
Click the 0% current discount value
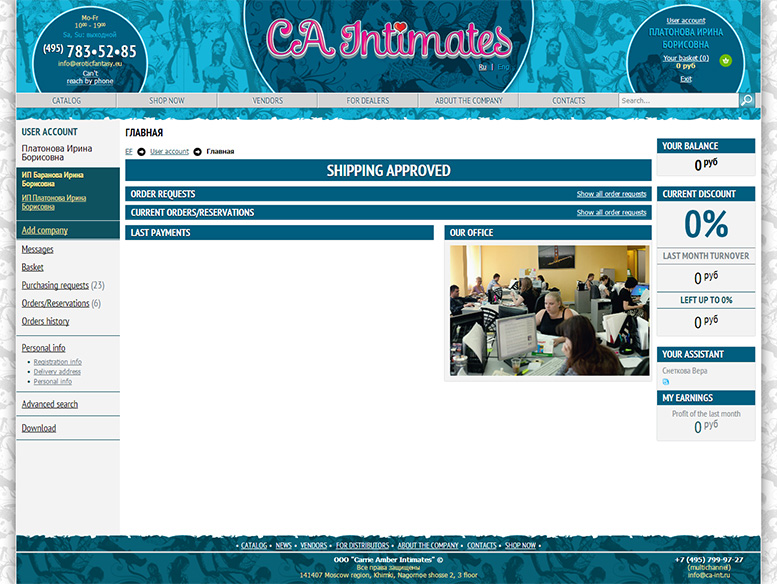coord(706,224)
